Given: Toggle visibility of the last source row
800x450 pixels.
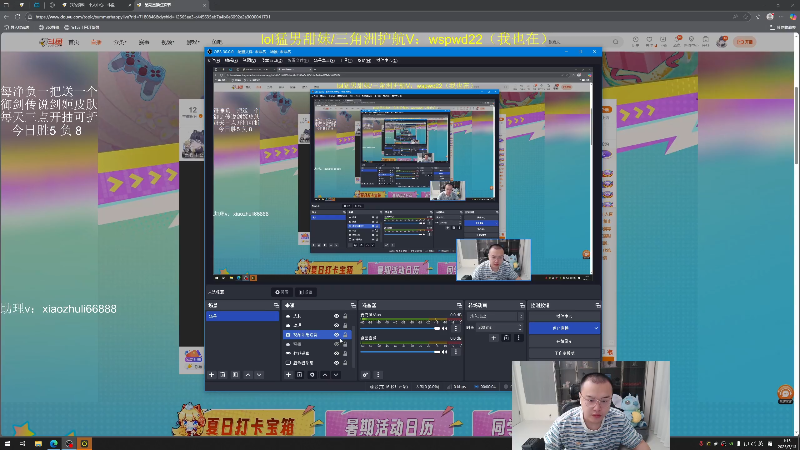Looking at the screenshot, I should tap(336, 363).
